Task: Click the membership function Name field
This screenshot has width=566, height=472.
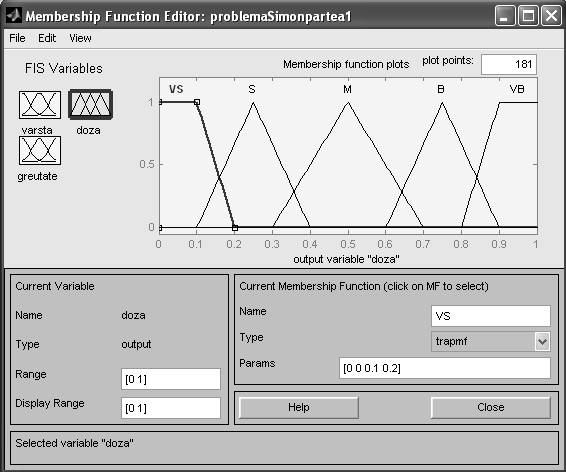Action: (x=491, y=316)
